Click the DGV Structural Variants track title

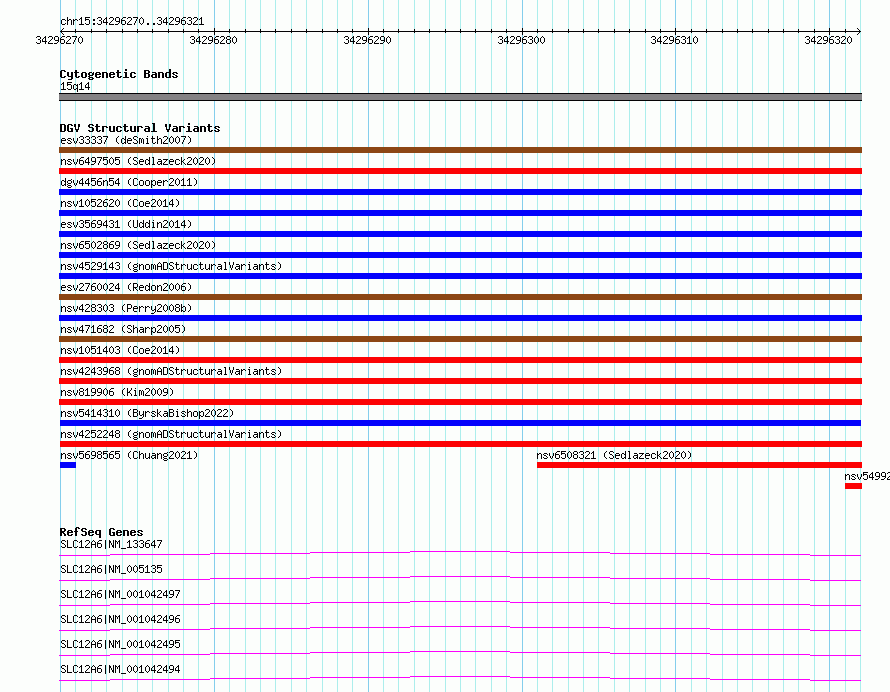tap(140, 128)
